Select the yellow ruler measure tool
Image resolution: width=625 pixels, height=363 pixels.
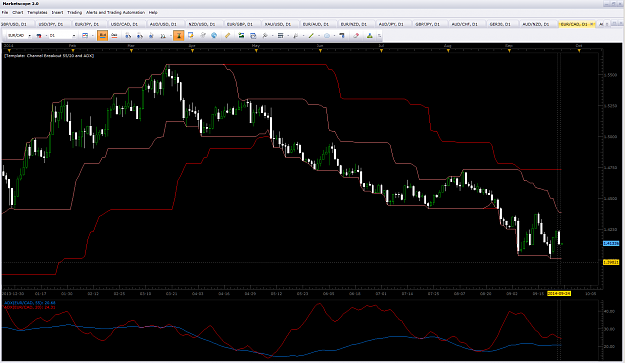[227, 36]
